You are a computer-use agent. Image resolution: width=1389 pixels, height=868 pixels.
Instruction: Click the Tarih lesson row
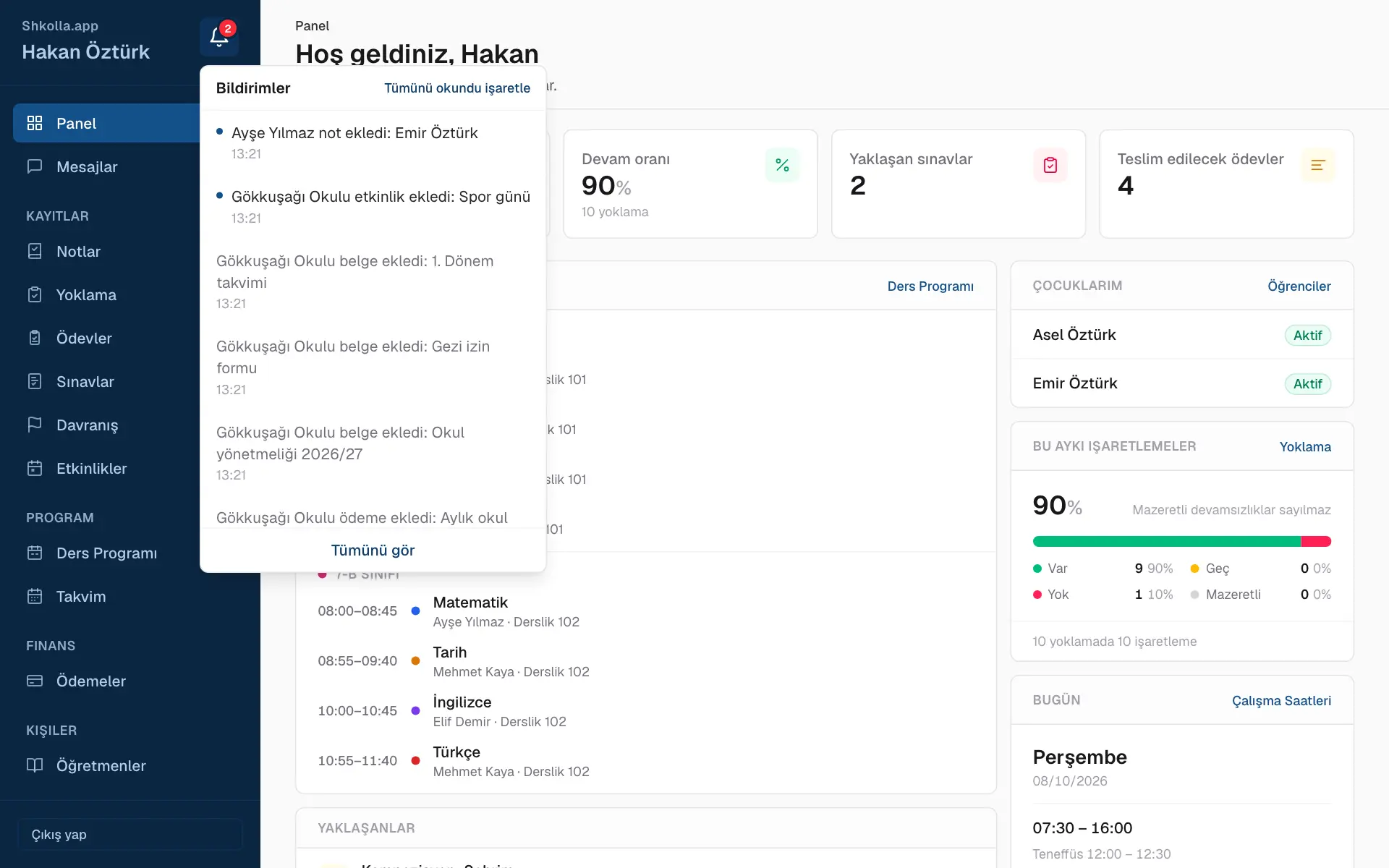(645, 661)
